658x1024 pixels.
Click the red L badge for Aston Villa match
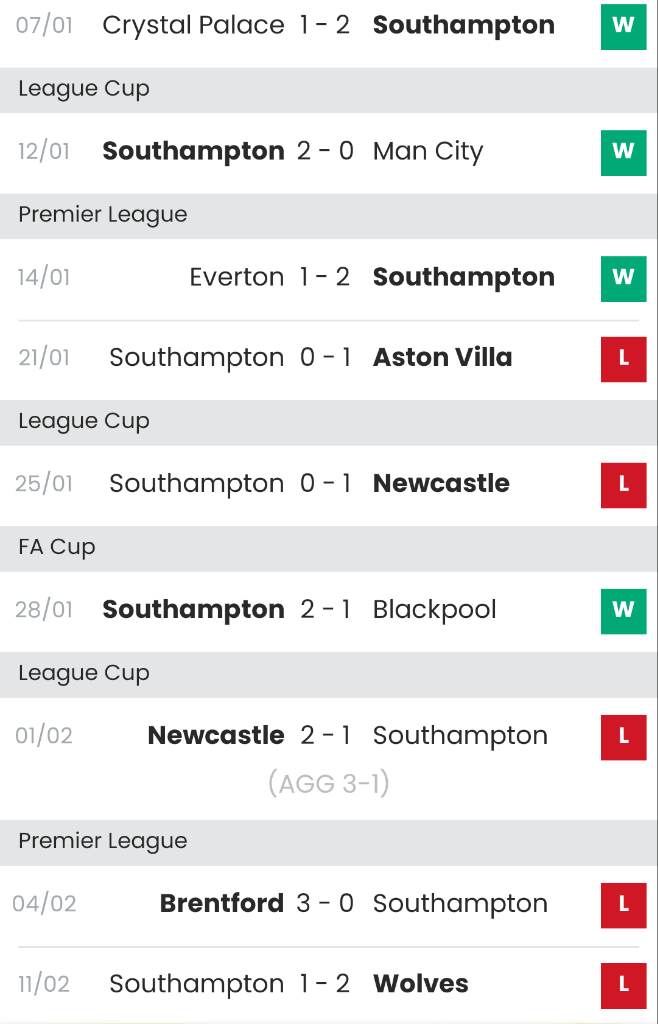(623, 358)
